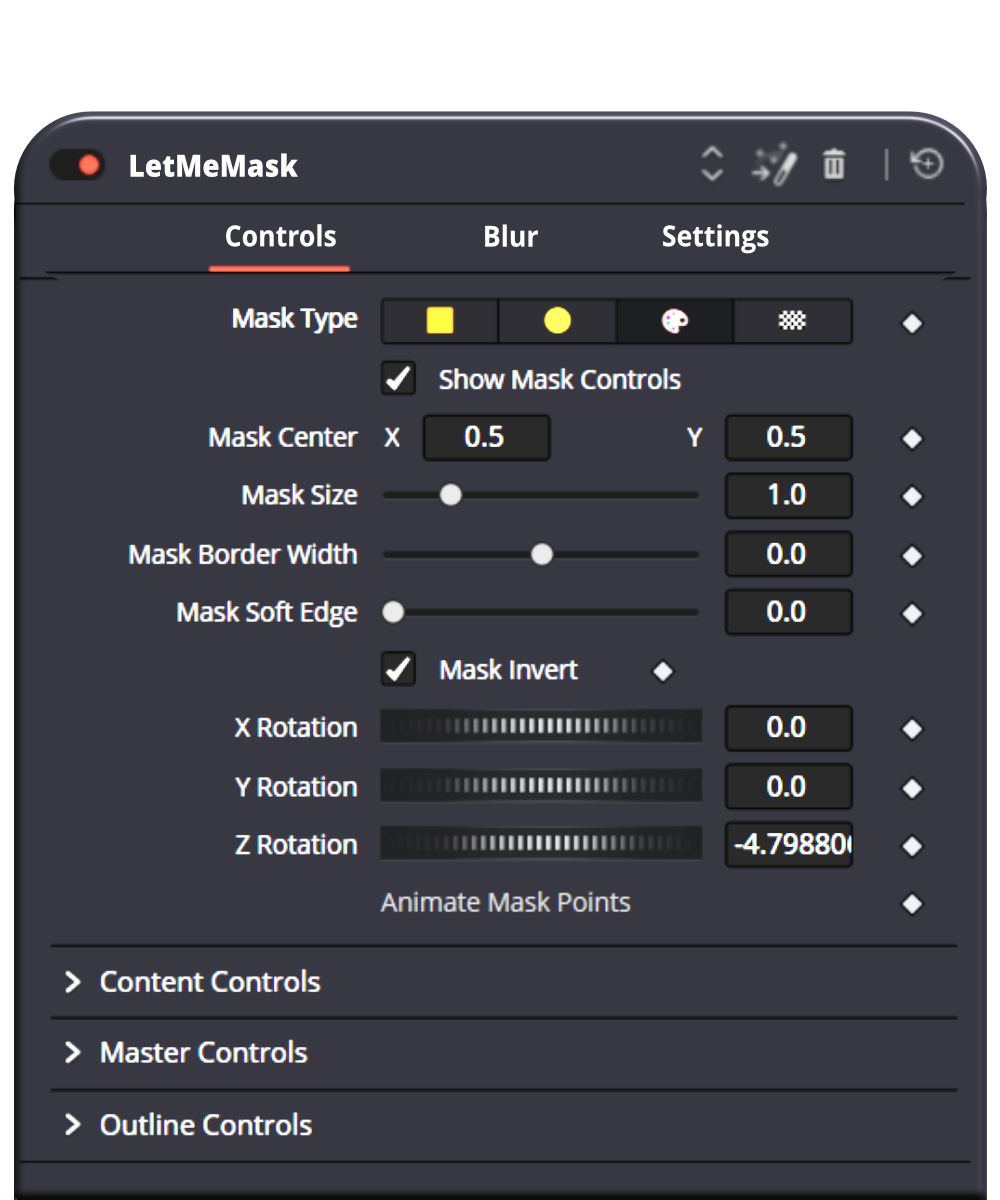Switch to the Blur tab

click(x=510, y=237)
